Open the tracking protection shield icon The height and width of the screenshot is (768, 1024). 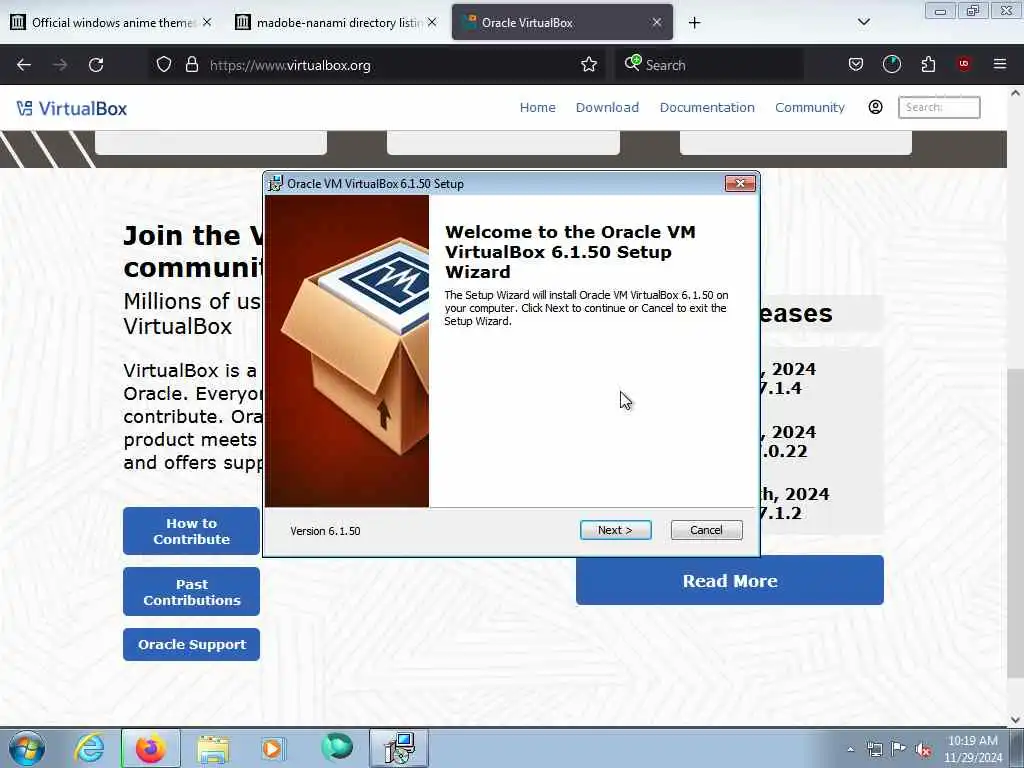coord(164,65)
